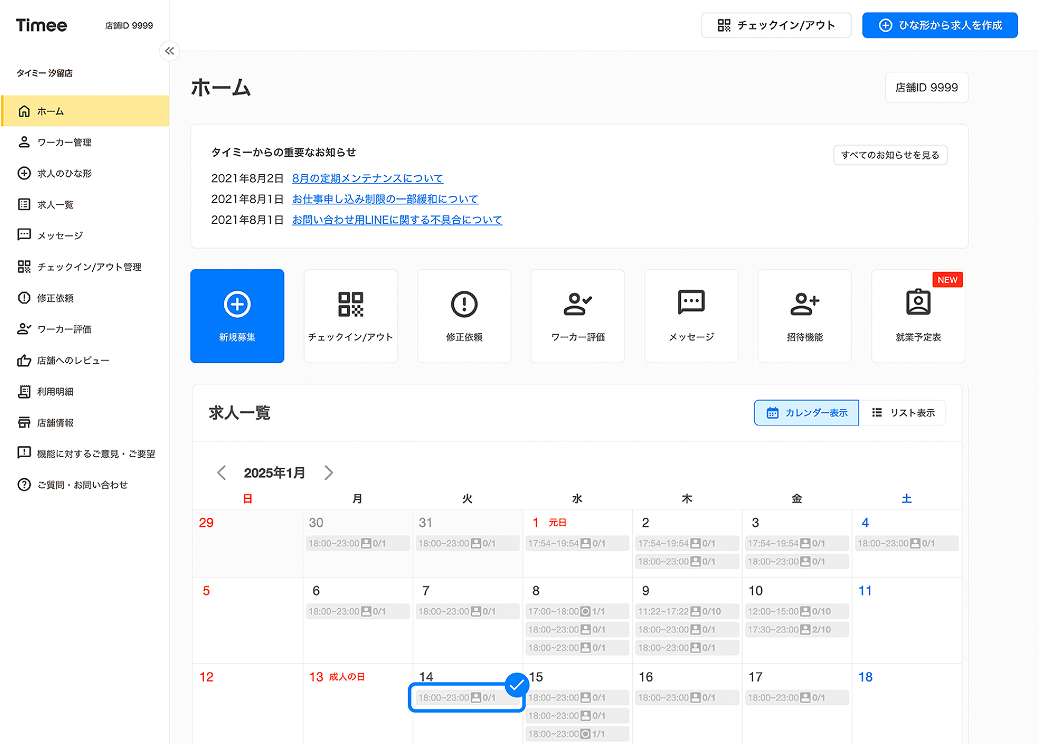1040x744 pixels.
Task: Click the 店舗へのレビュー thumbs-up icon
Action: 24,360
